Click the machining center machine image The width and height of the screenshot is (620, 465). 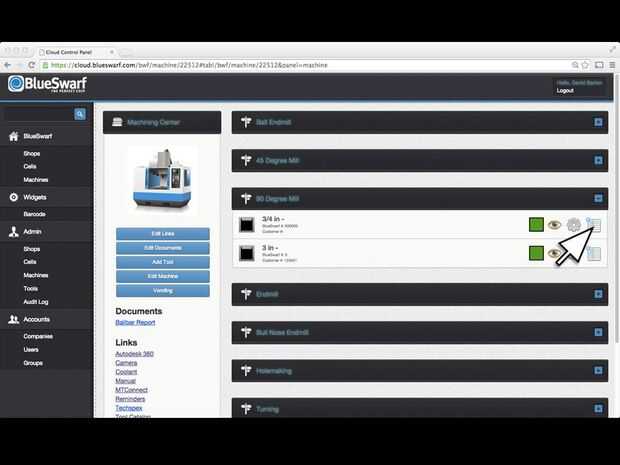pos(163,180)
